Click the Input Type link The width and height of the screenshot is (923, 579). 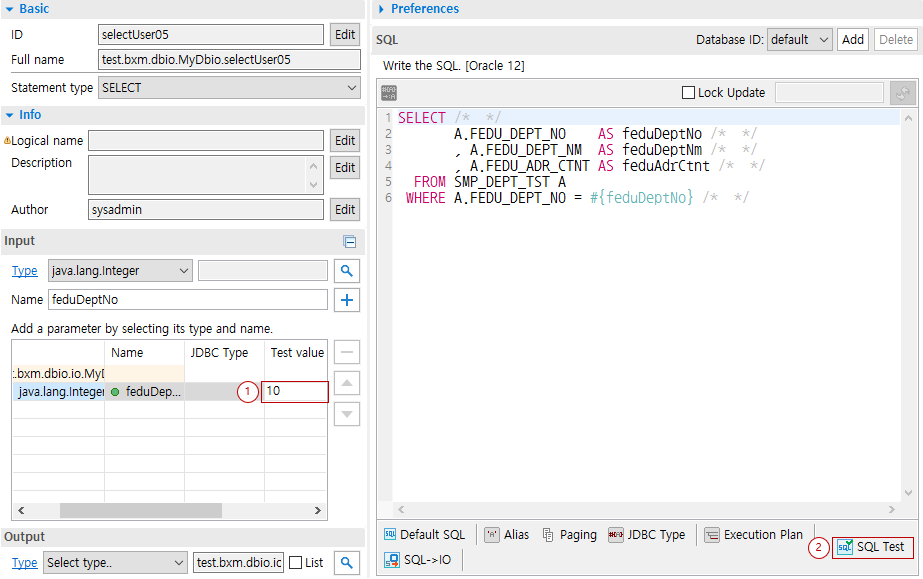point(24,271)
